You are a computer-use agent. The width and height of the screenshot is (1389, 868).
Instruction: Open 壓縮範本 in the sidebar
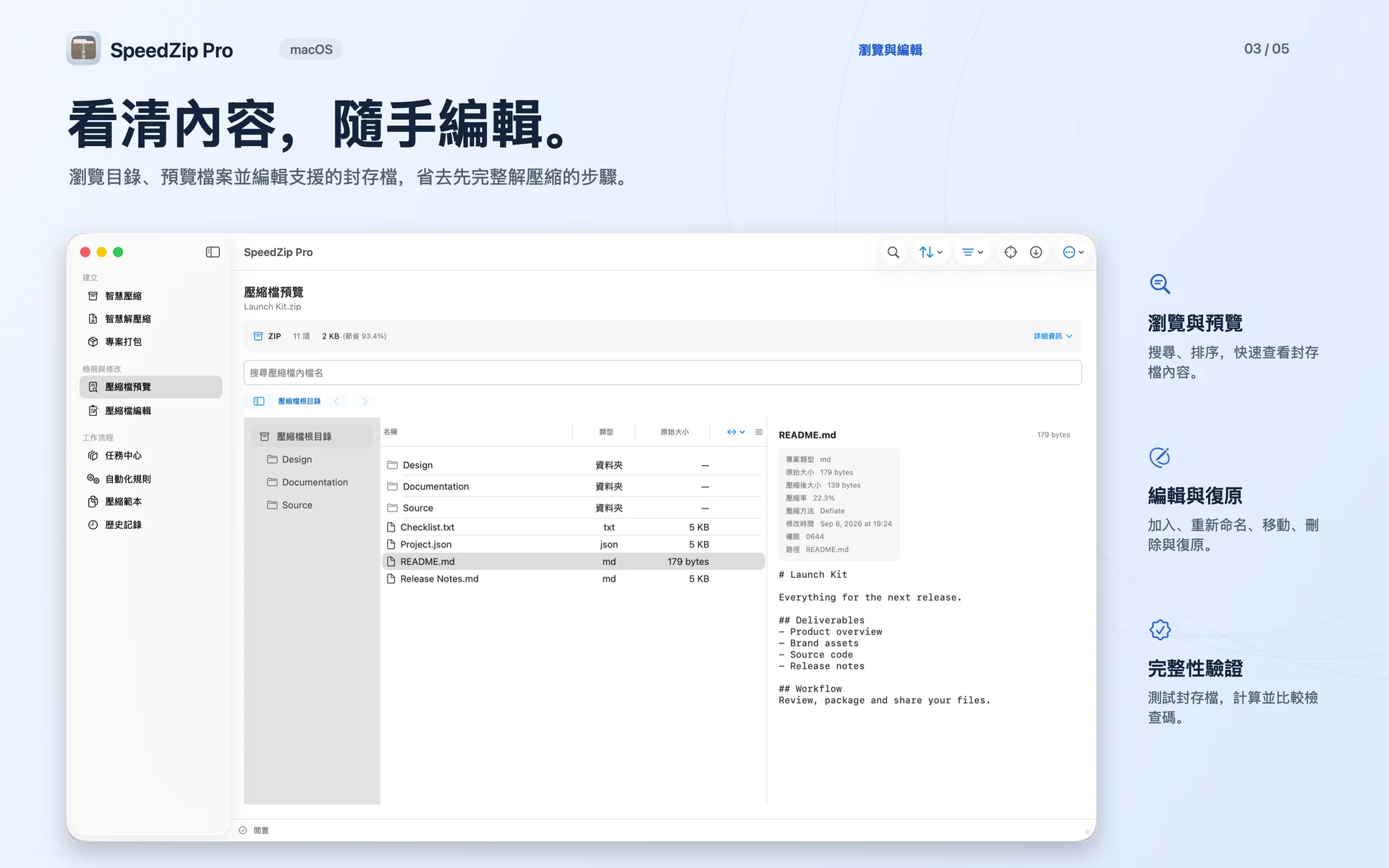pos(150,501)
